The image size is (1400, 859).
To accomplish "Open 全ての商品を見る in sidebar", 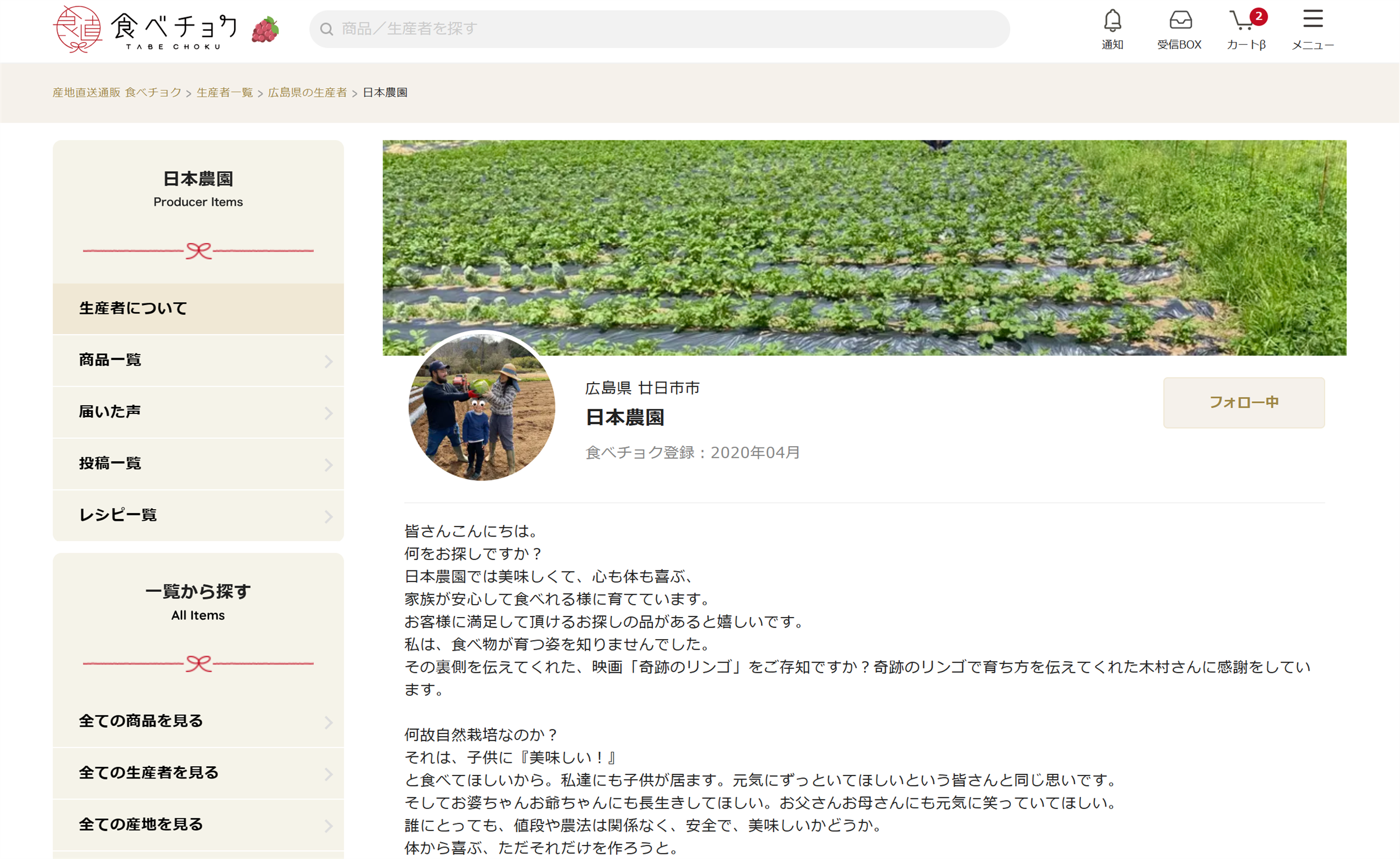I will tap(198, 721).
